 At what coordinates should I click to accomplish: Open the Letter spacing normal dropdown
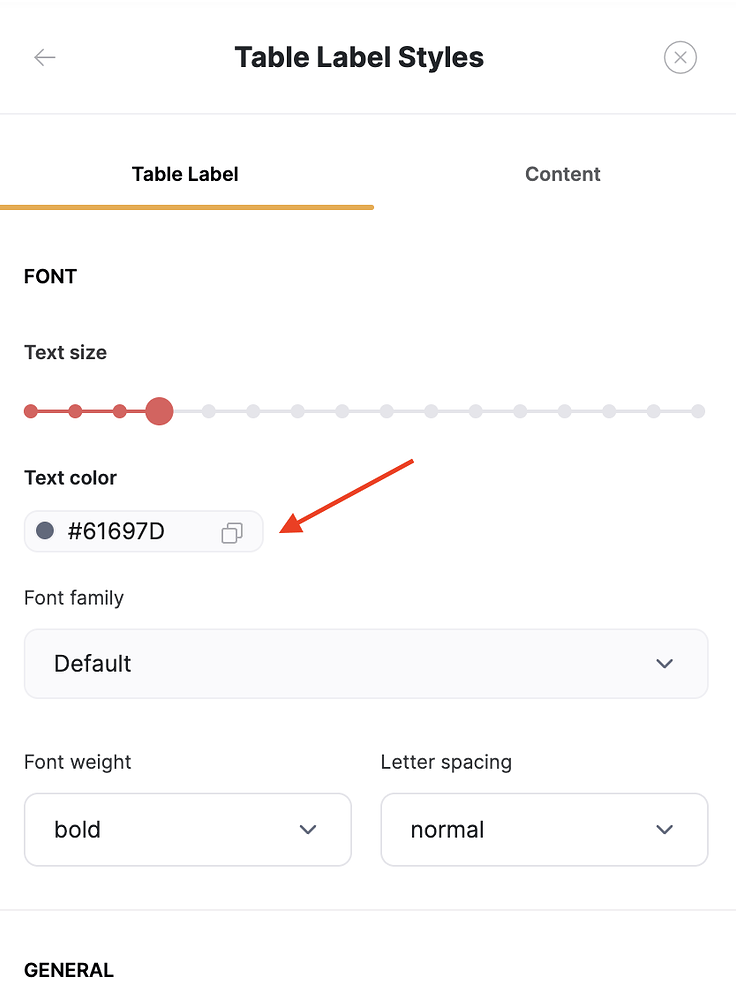point(544,830)
